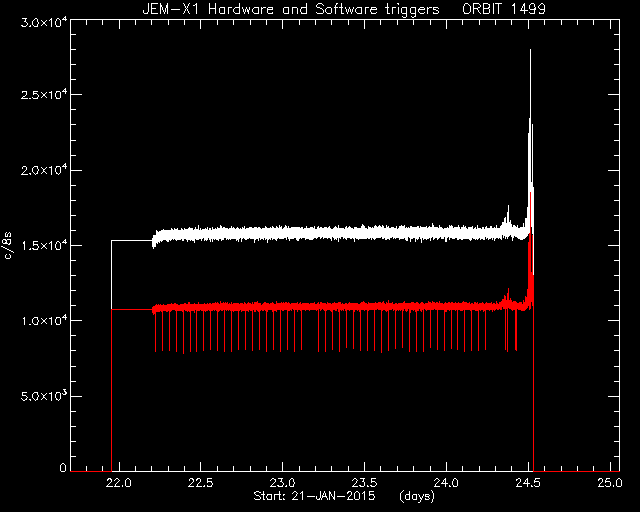Click the JEM-X1 Hardware and Software triggers title
Screen dimensions: 640x512
[291, 9]
